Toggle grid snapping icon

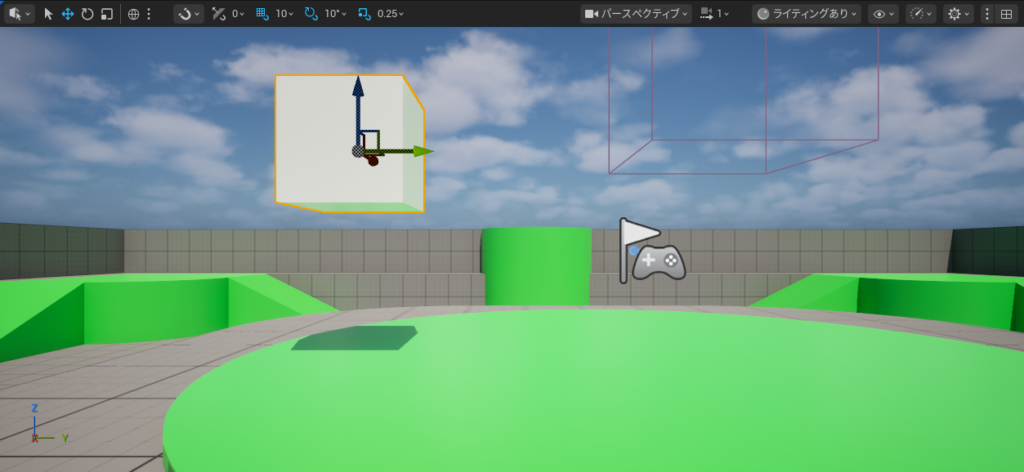click(262, 14)
